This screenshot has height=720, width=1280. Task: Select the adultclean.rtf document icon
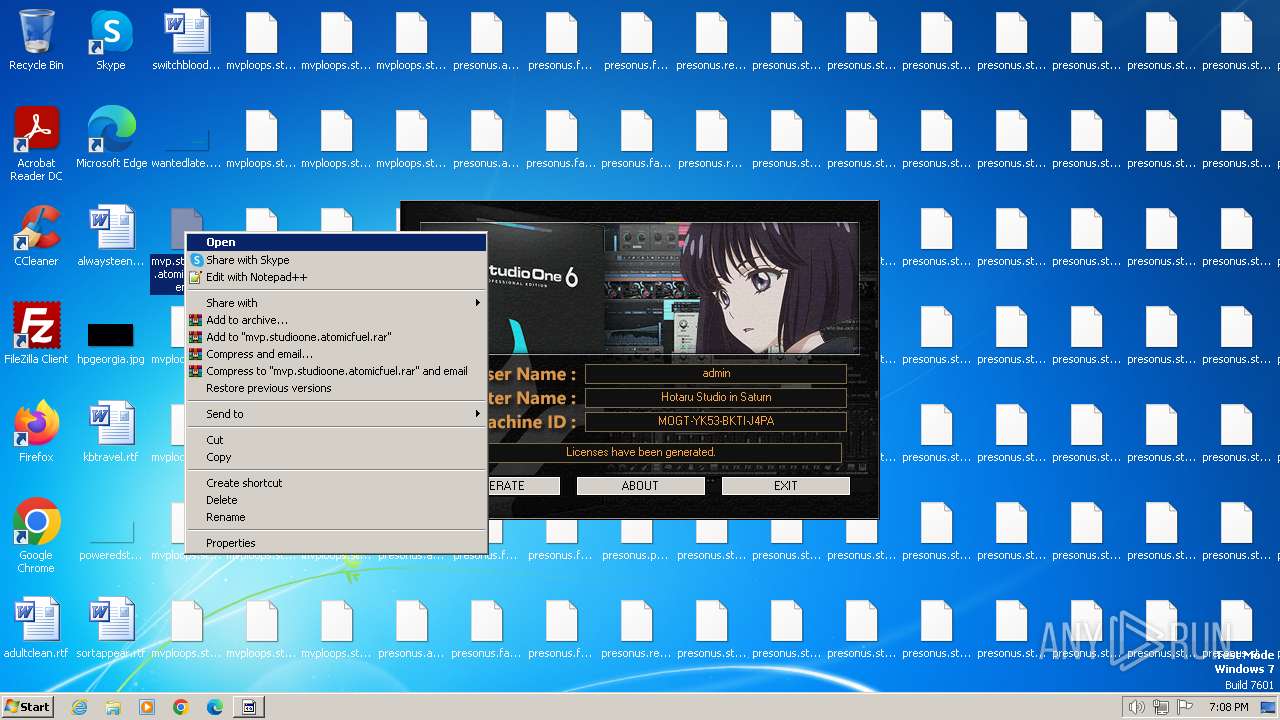pos(36,629)
